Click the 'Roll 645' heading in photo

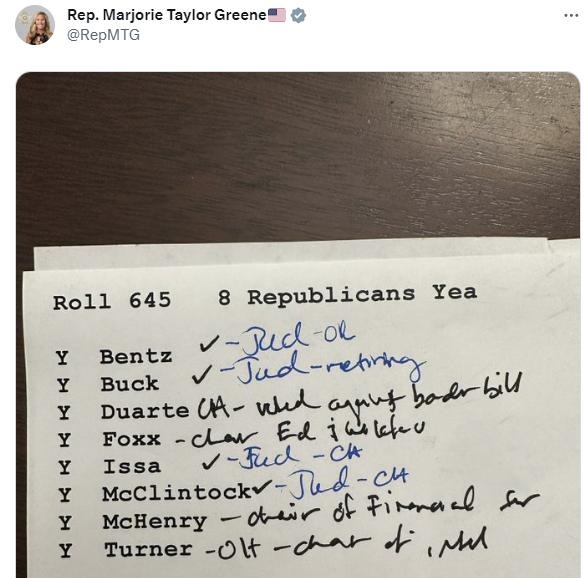(x=112, y=302)
